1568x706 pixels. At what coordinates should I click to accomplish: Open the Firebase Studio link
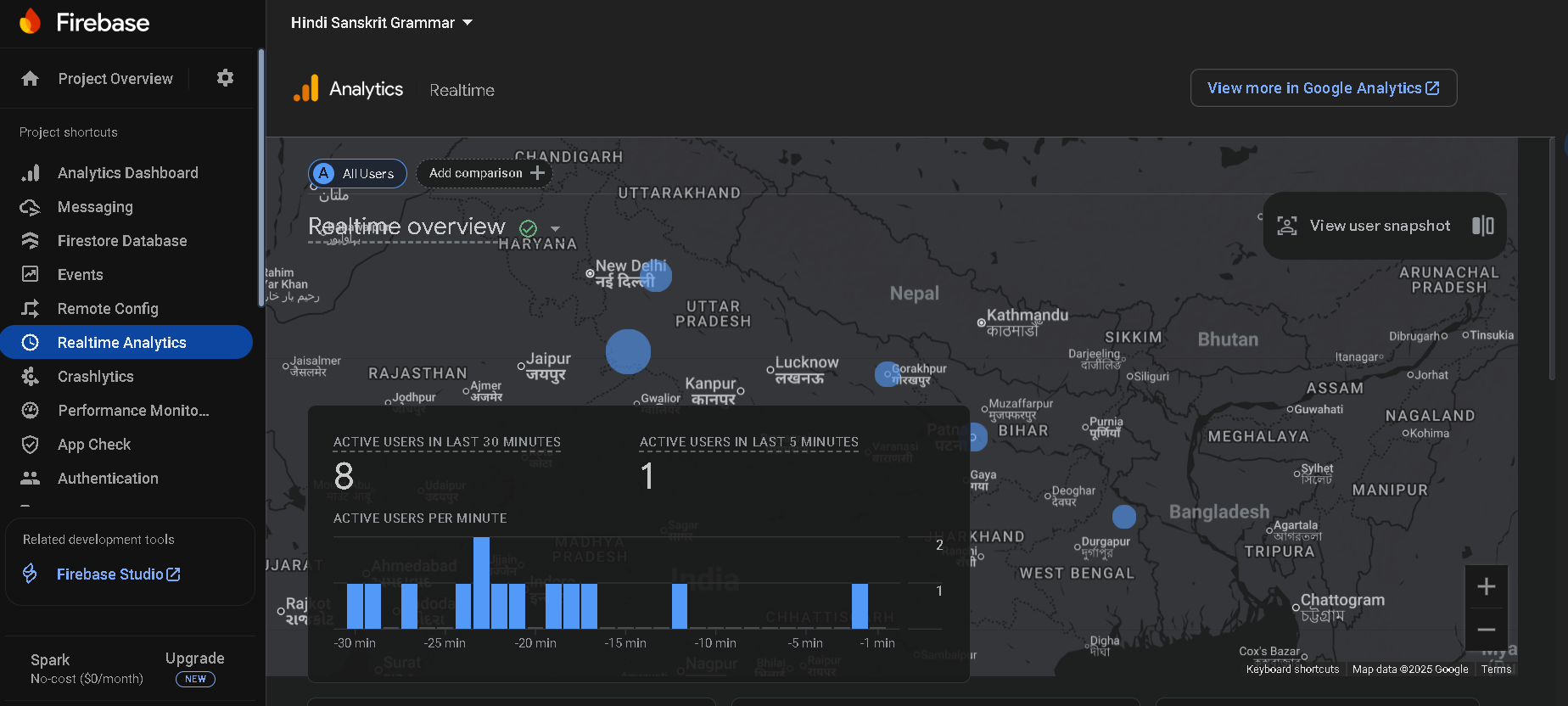(118, 574)
